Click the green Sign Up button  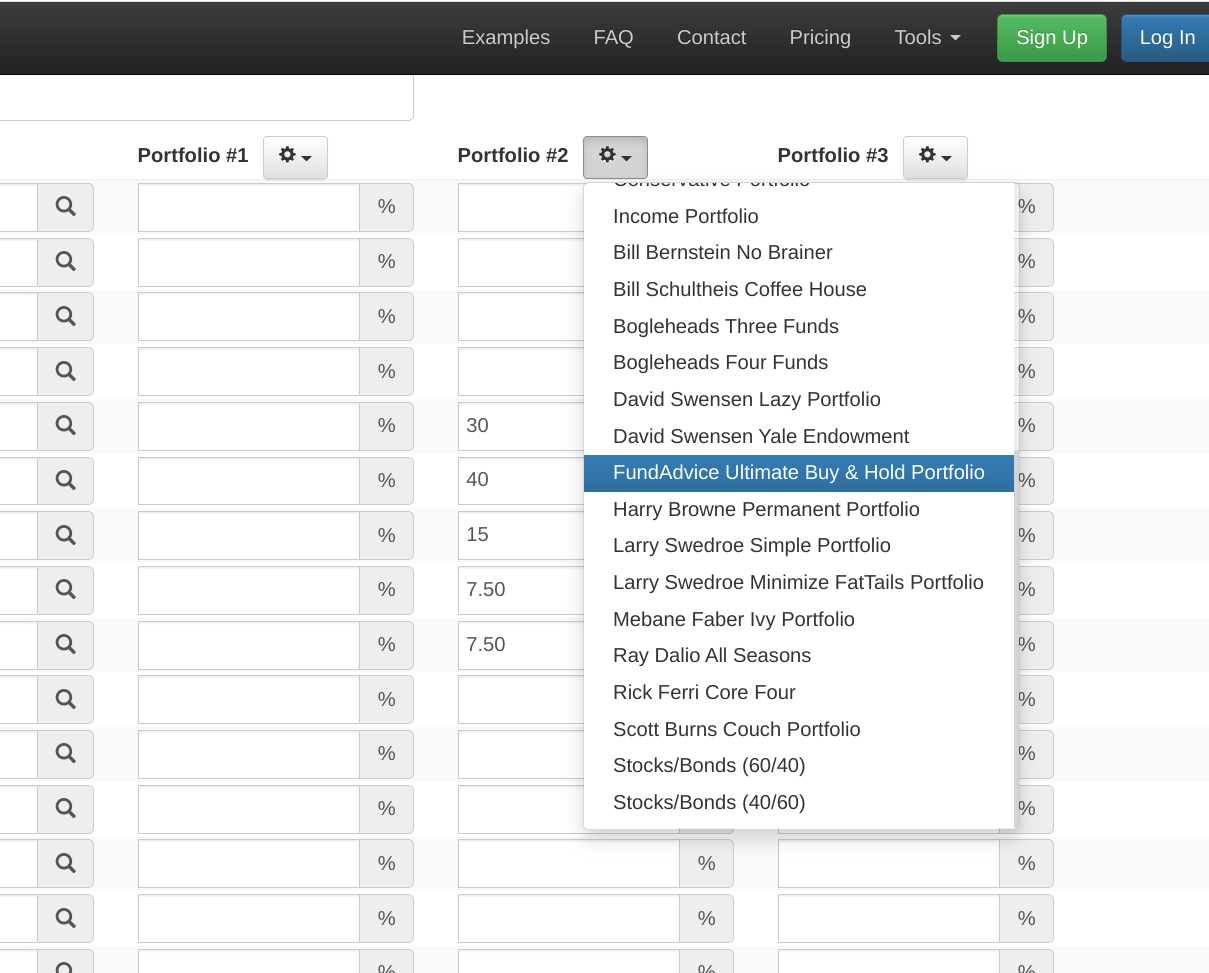tap(1052, 38)
